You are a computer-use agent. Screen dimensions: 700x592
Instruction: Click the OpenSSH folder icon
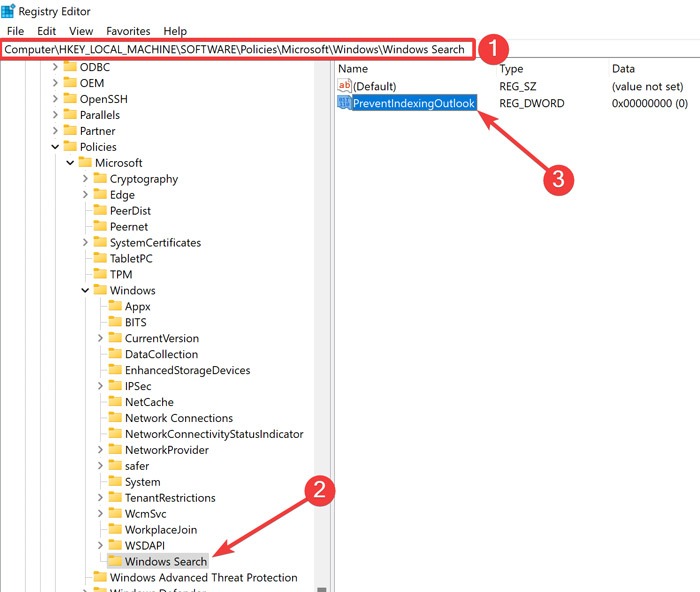point(70,98)
